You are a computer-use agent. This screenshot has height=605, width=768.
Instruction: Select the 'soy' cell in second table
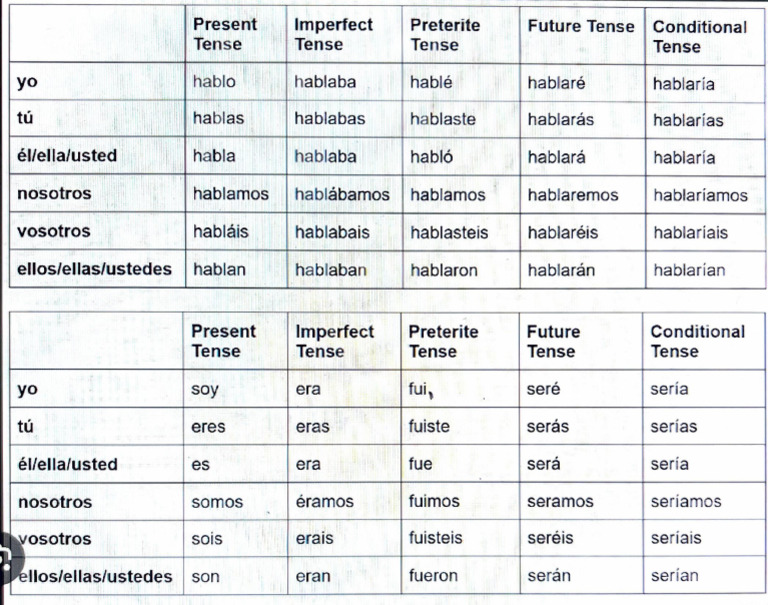pos(204,389)
